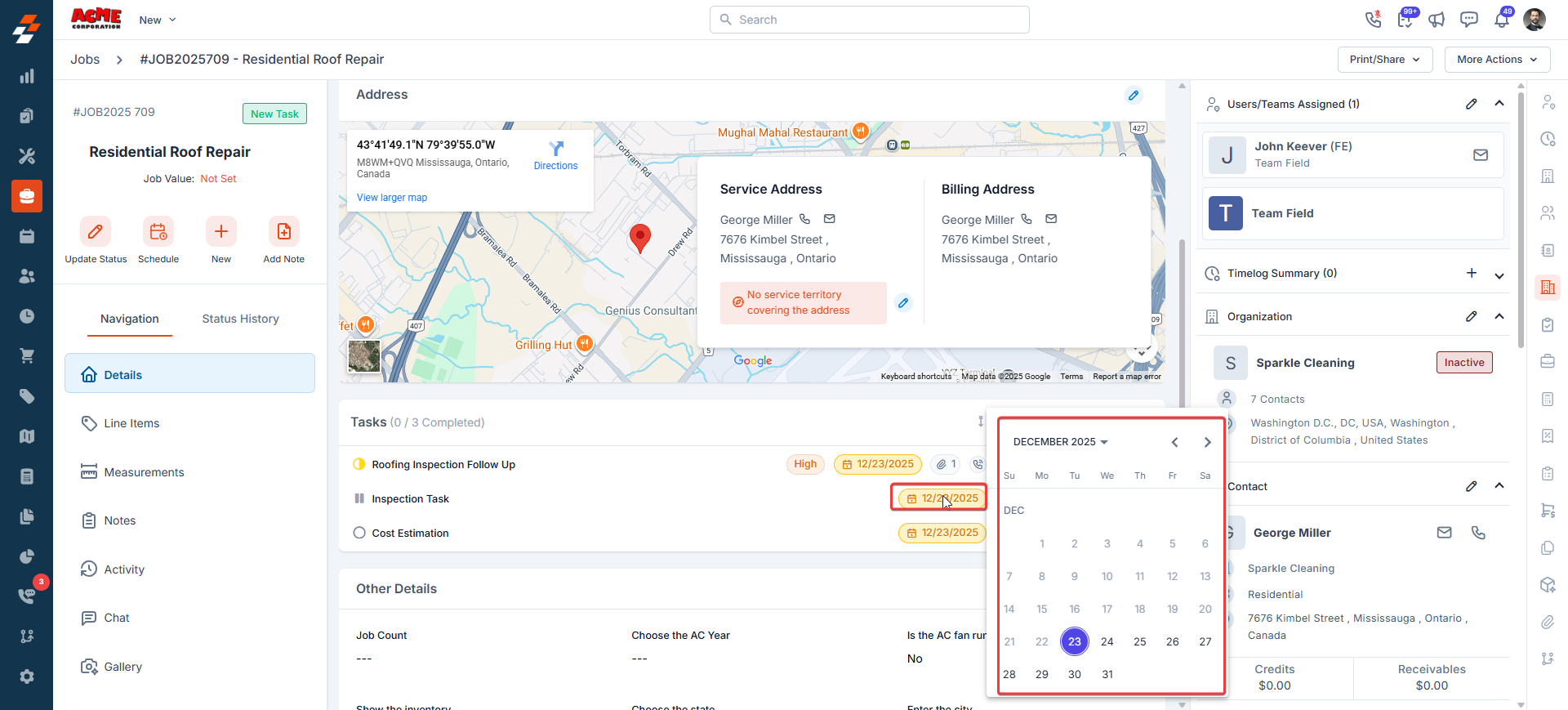The width and height of the screenshot is (1568, 710).
Task: Open Cost Estimation 12/23/2025 due date
Action: coord(942,533)
